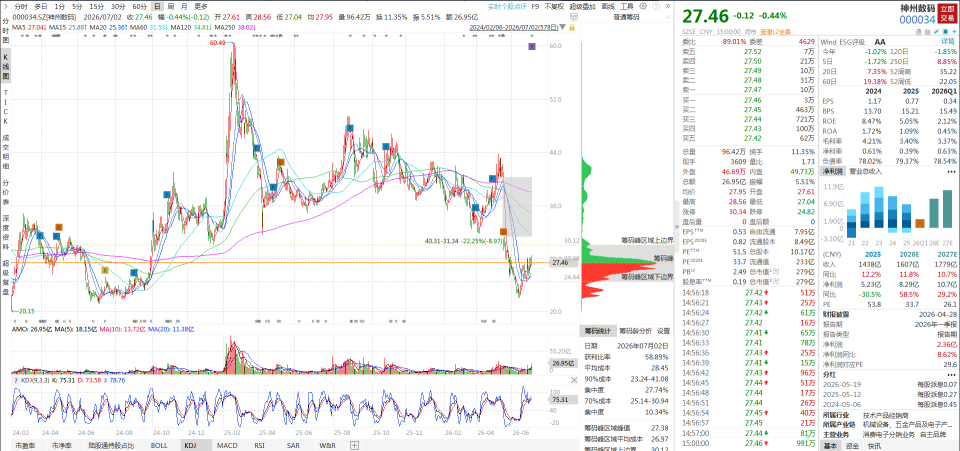This screenshot has width=960, height=451.
Task: Select 资金 bottom tab
Action: point(853,445)
